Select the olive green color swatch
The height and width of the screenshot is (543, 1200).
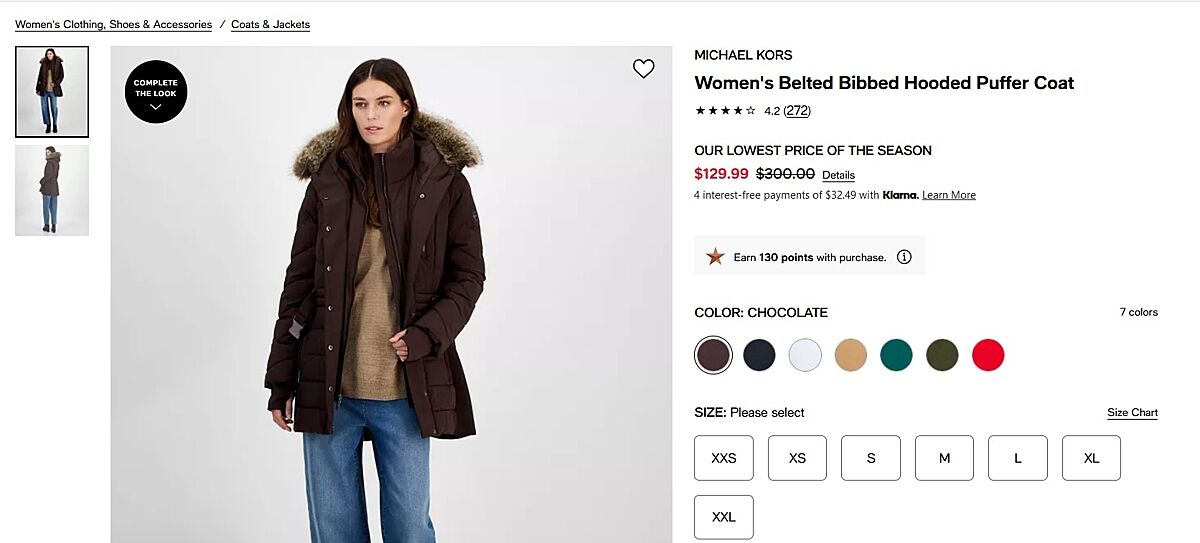click(x=942, y=355)
